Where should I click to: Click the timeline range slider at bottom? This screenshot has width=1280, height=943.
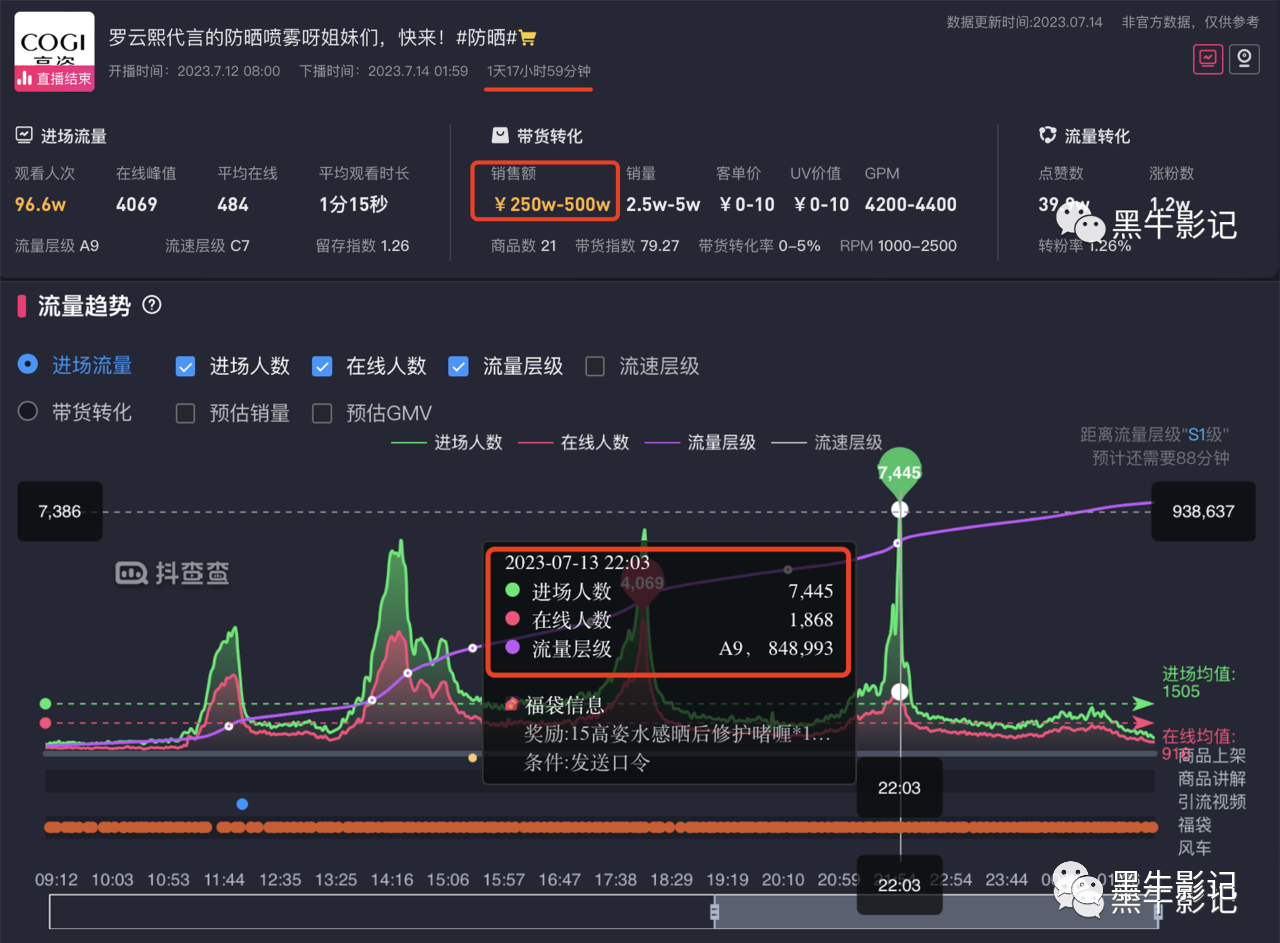click(714, 912)
